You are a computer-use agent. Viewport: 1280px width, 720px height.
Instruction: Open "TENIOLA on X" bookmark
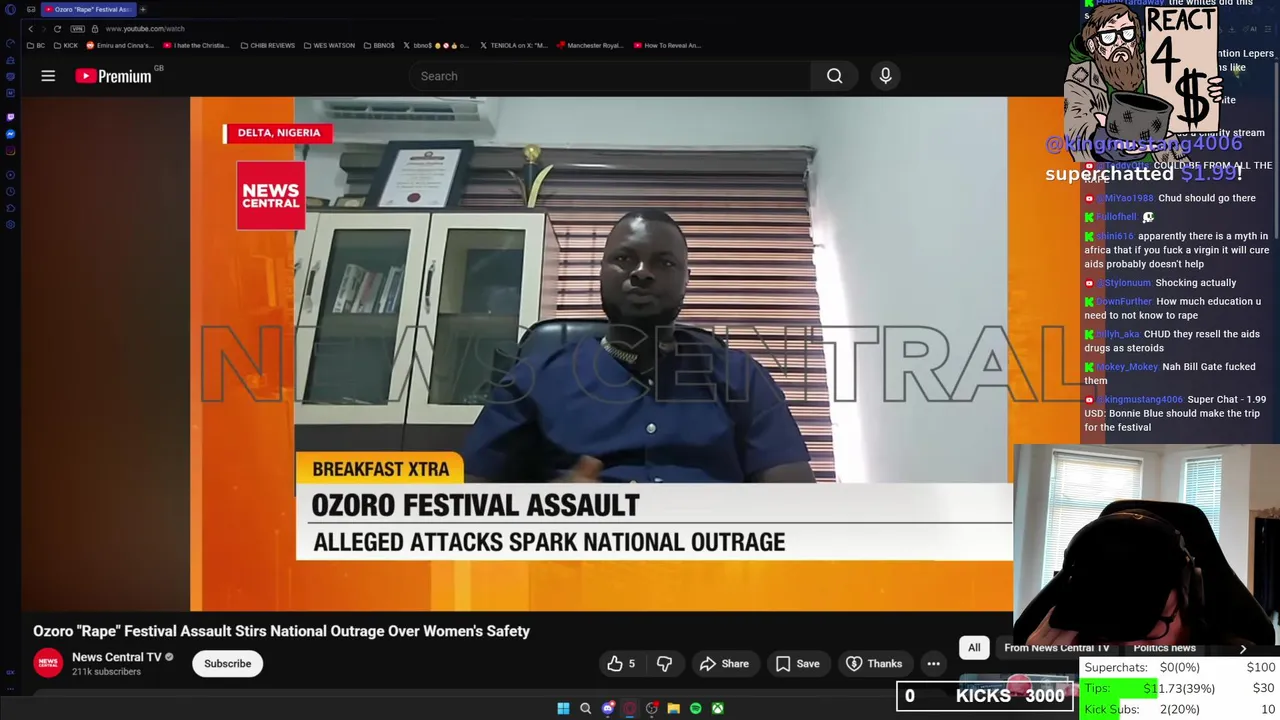click(513, 45)
